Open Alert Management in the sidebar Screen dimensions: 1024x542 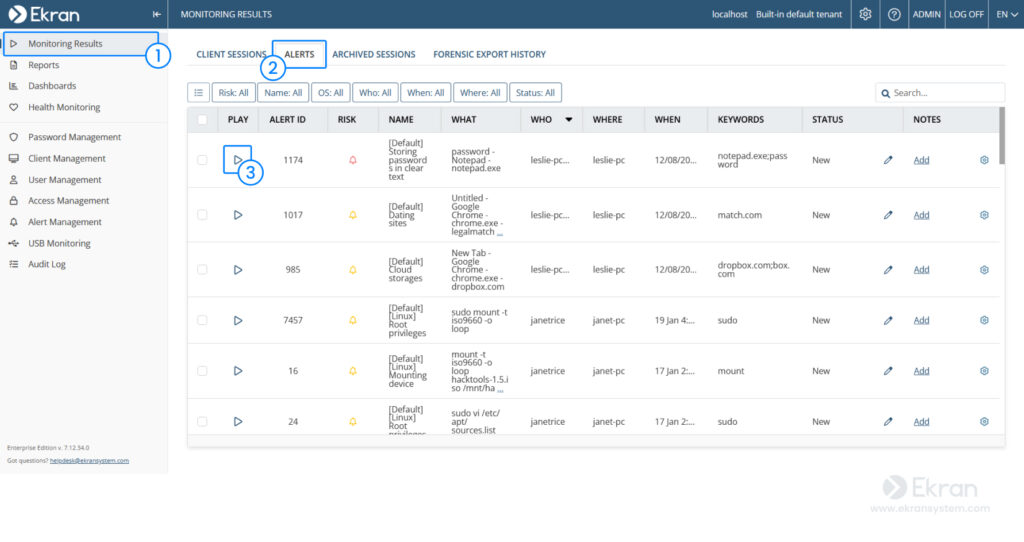point(65,222)
